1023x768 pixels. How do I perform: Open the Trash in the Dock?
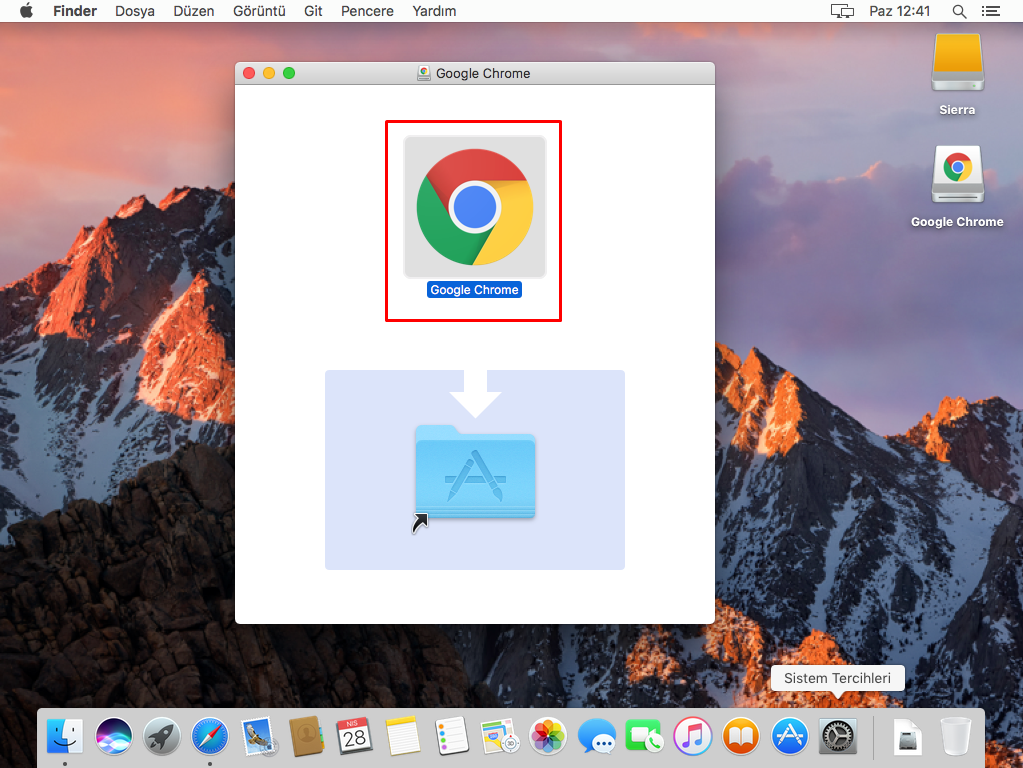point(957,736)
